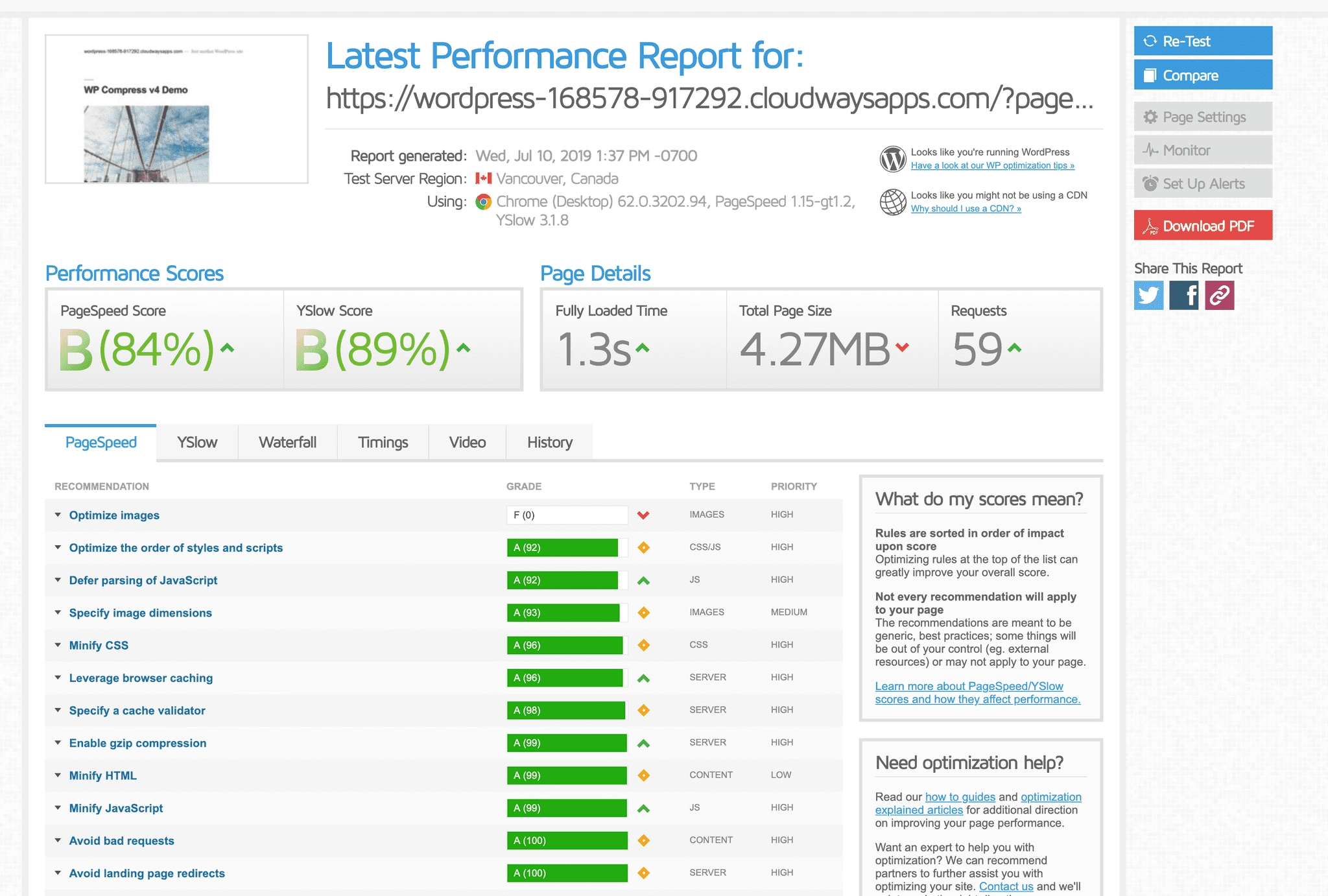Expand Enable gzip compression row
The width and height of the screenshot is (1328, 896).
tap(137, 743)
